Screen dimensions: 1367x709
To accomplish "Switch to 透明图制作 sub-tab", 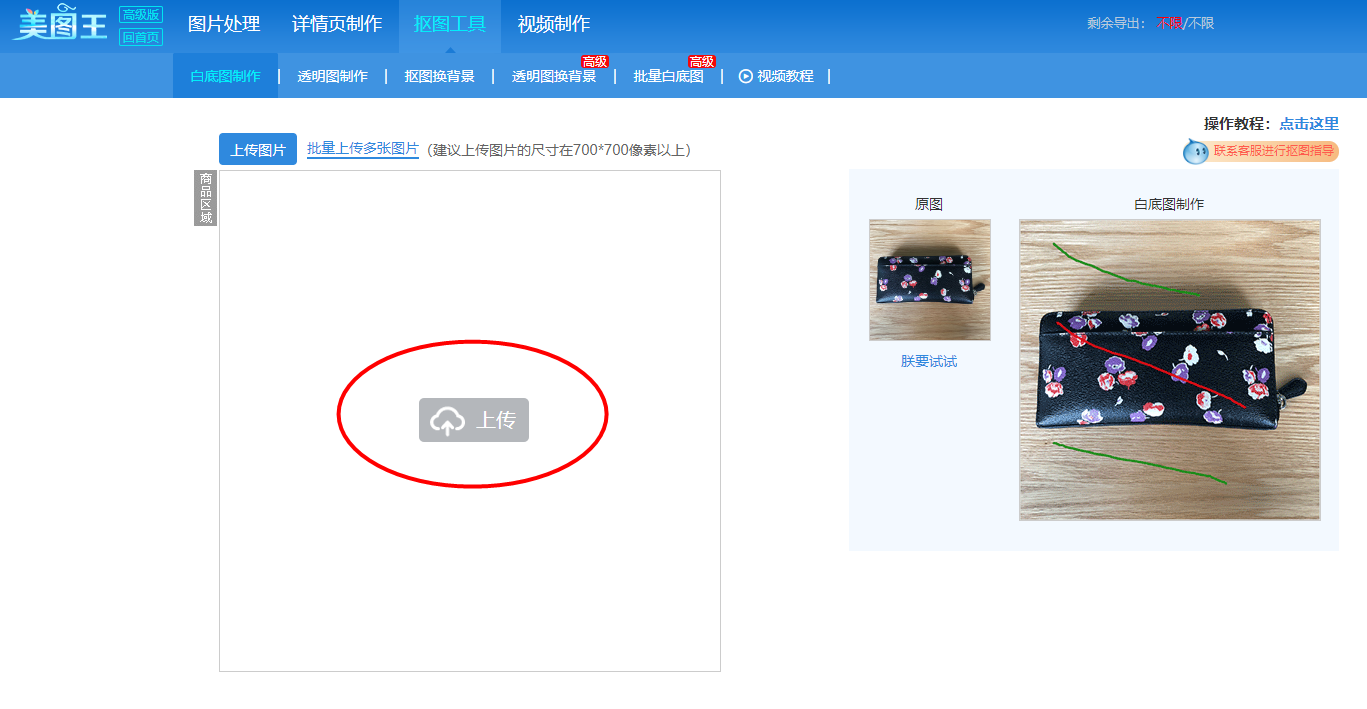I will [x=332, y=76].
